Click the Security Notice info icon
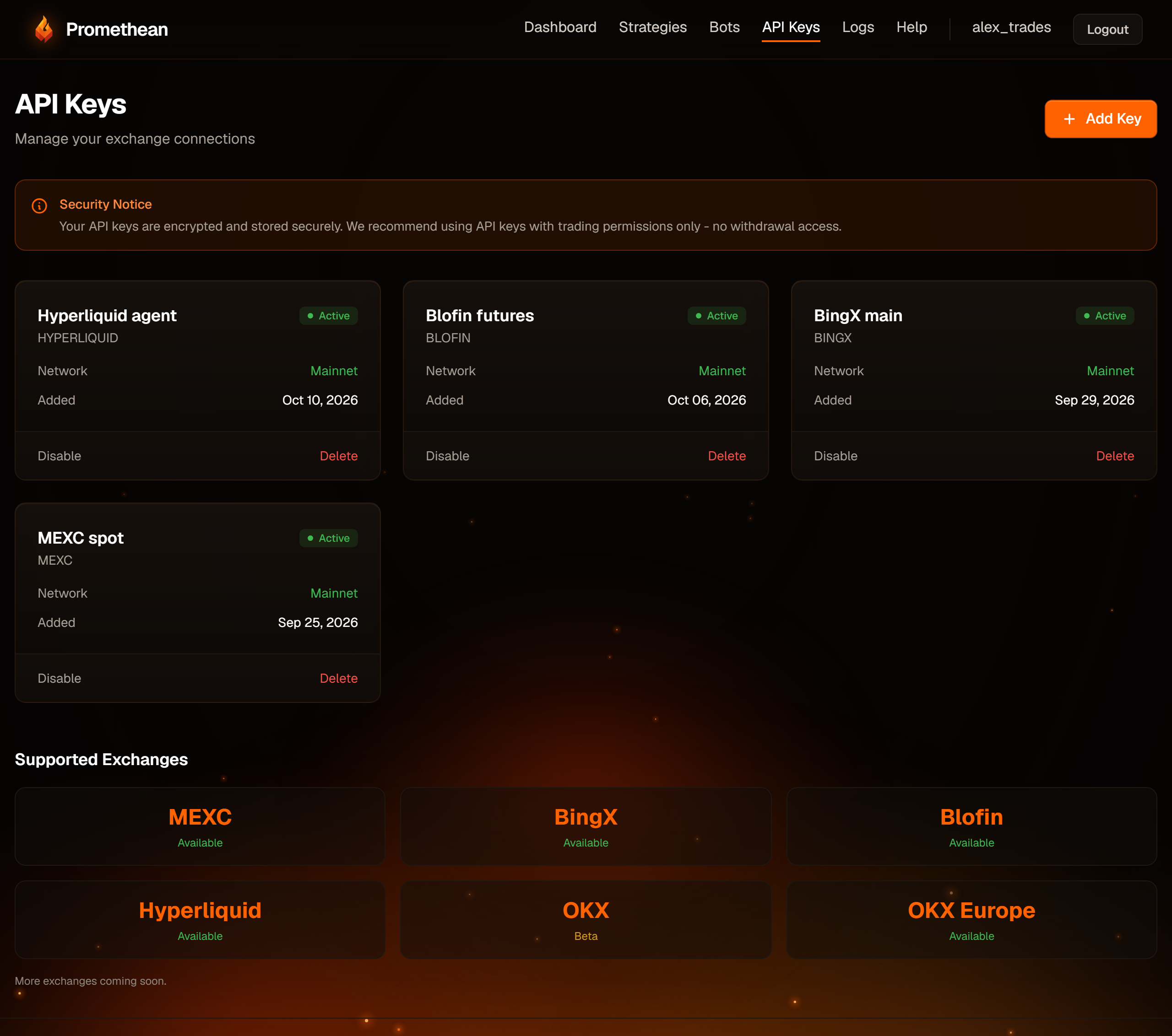This screenshot has width=1172, height=1036. click(39, 206)
